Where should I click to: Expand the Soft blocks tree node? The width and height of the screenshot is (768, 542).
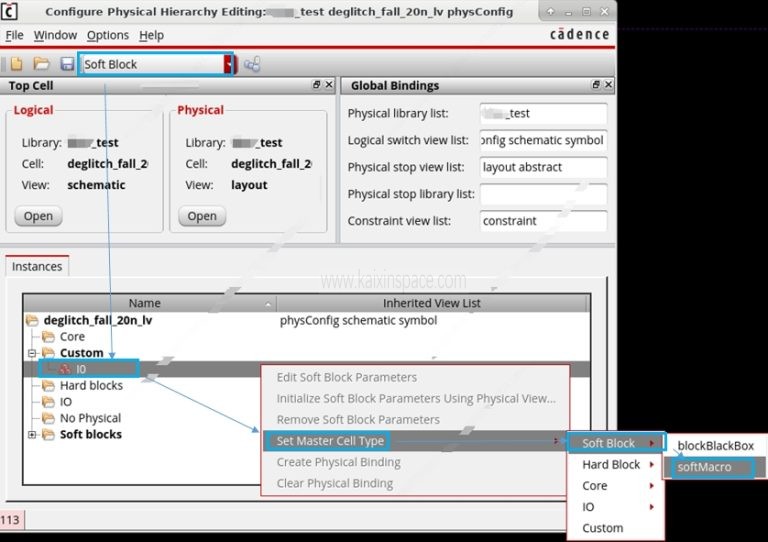33,435
